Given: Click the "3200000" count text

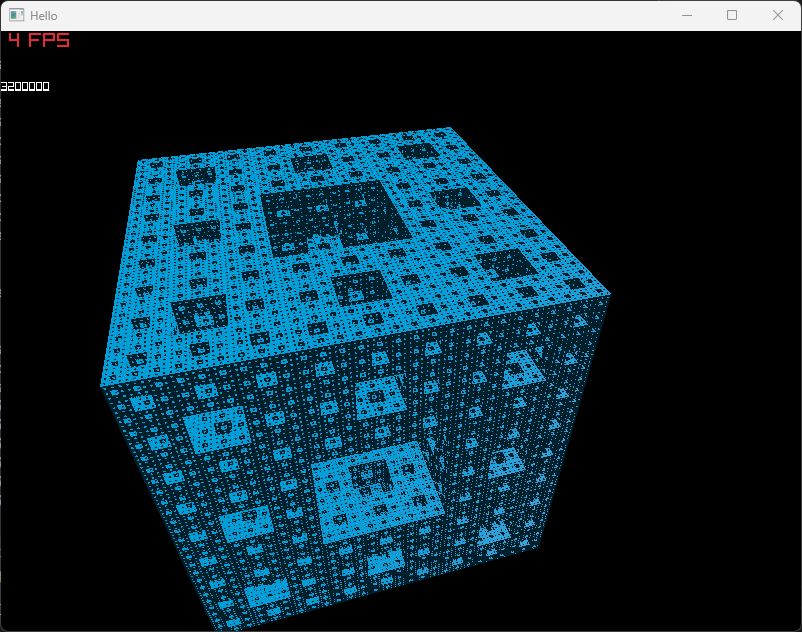Looking at the screenshot, I should point(25,86).
